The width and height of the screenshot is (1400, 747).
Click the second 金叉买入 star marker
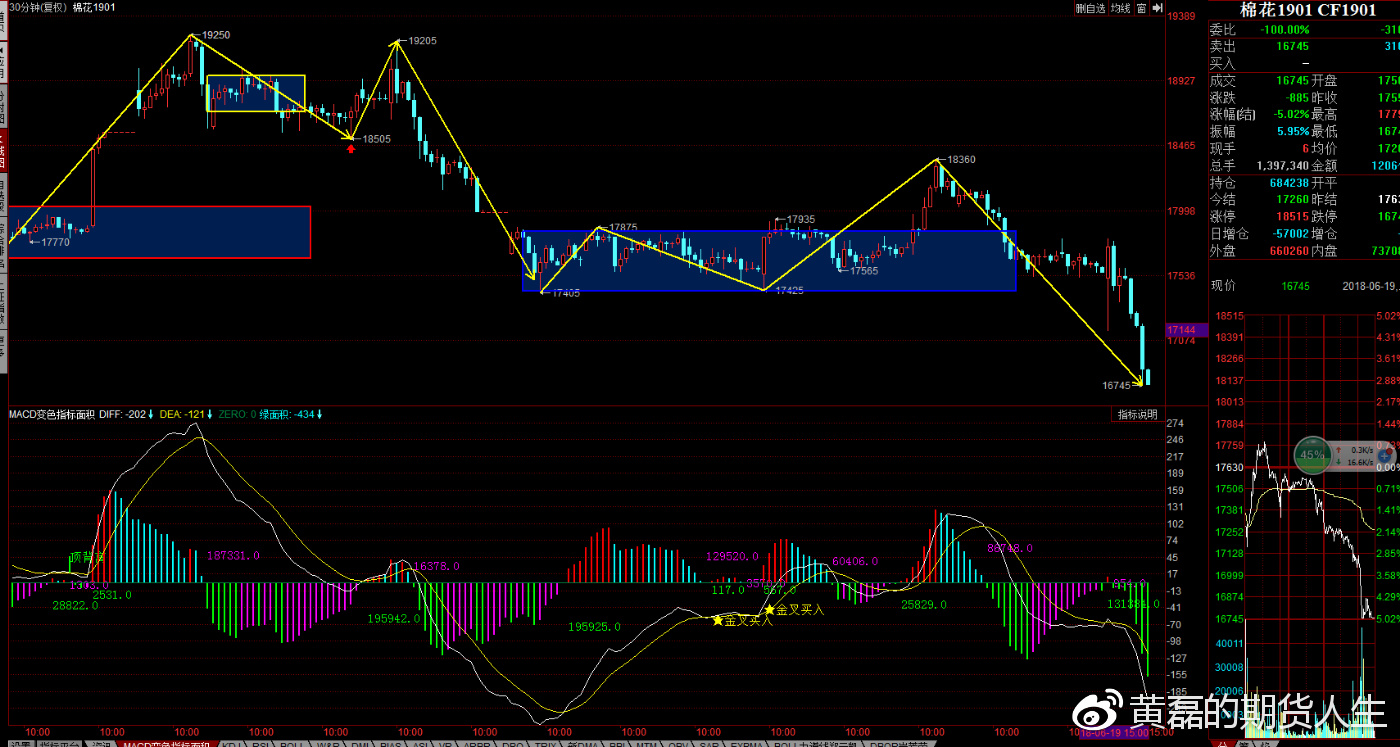click(x=769, y=609)
